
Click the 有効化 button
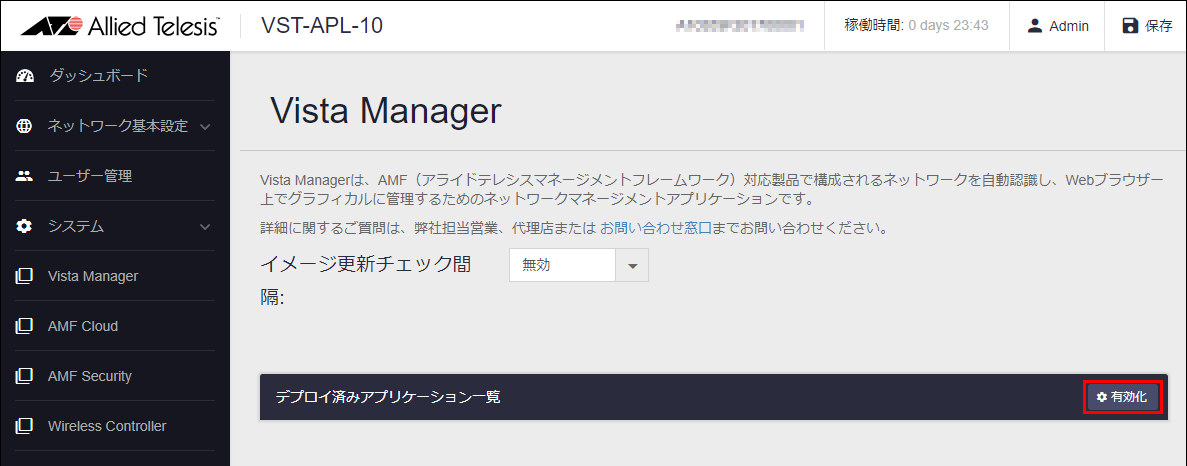[x=1123, y=397]
